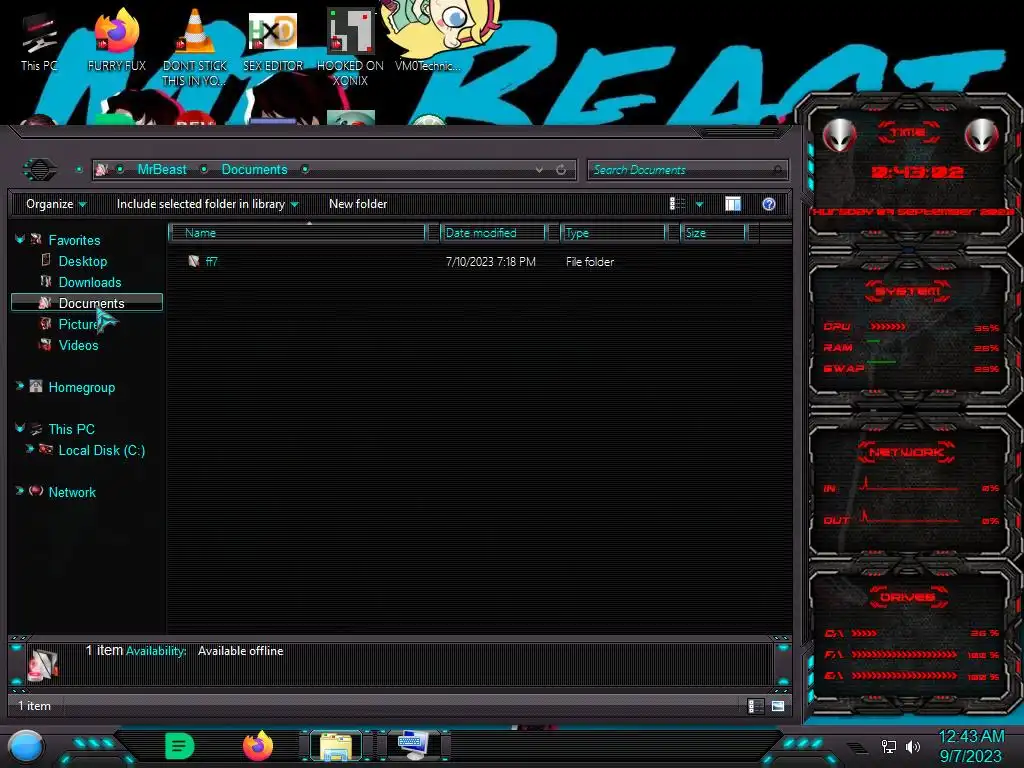The image size is (1024, 768).
Task: Click the explorer back navigation button
Action: 40,170
